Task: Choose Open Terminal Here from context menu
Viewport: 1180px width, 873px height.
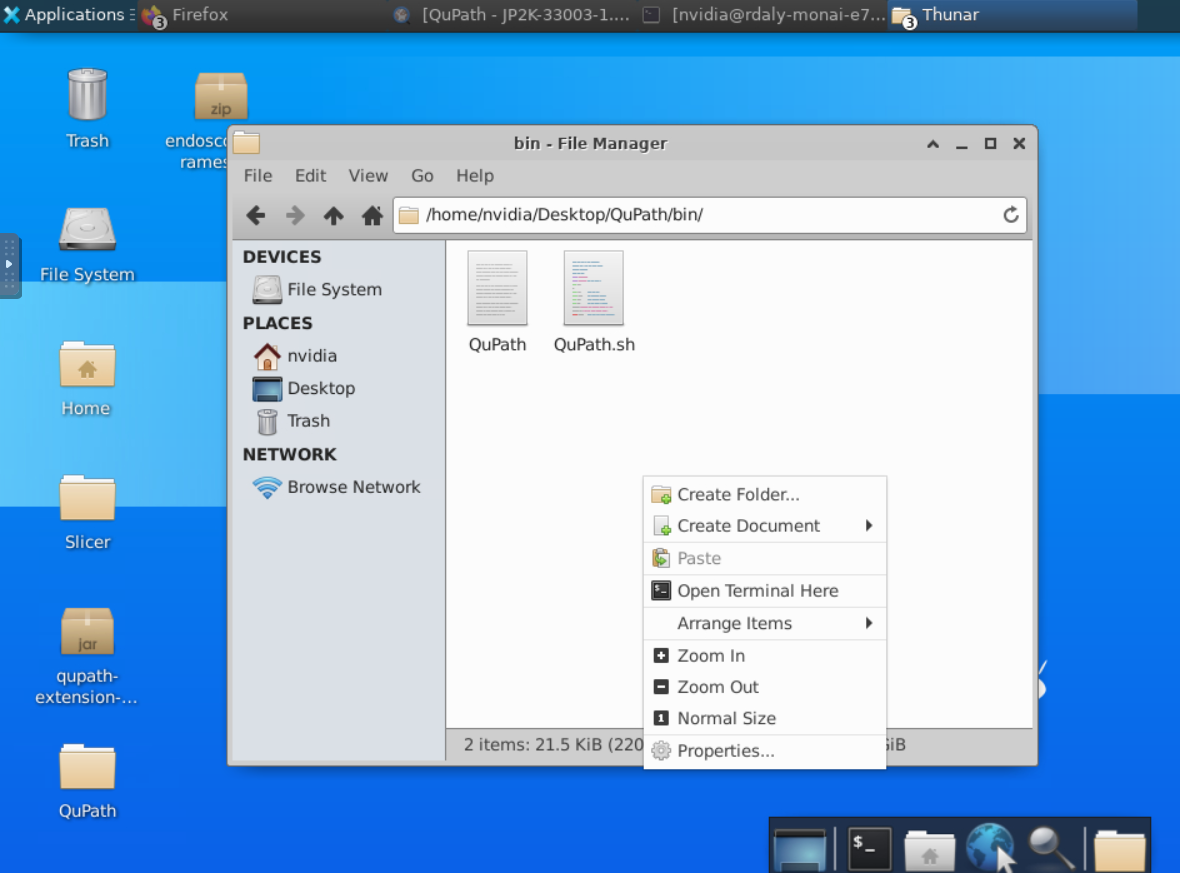Action: (x=757, y=591)
